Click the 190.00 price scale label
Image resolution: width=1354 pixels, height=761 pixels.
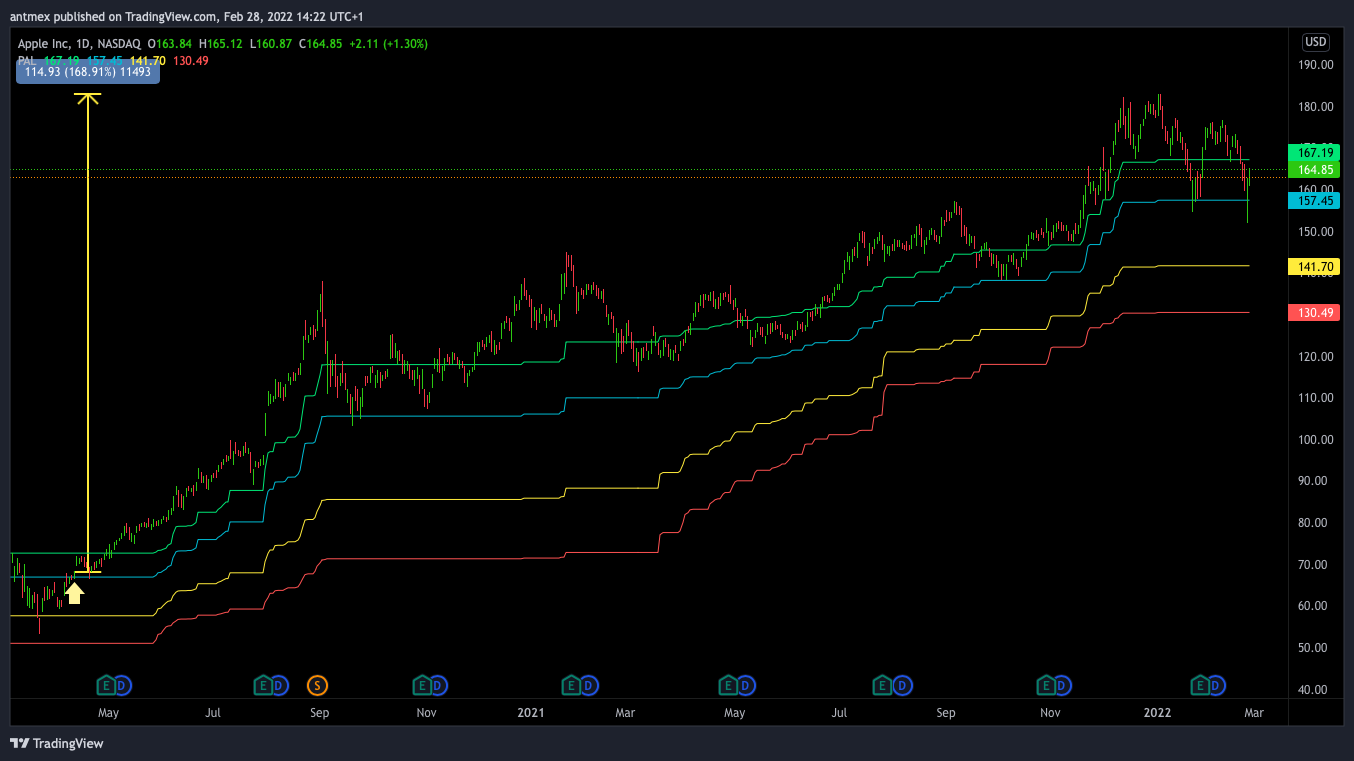click(x=1315, y=64)
